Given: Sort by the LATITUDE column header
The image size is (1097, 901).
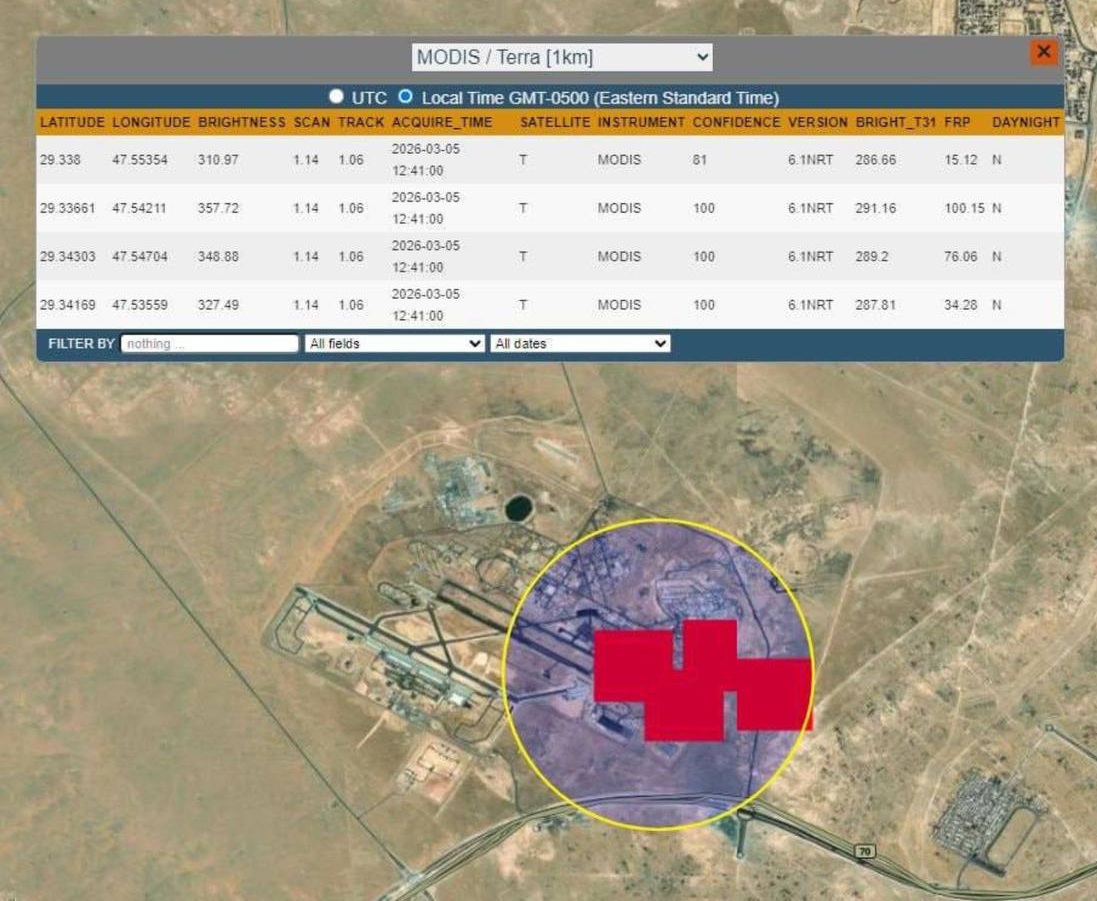Looking at the screenshot, I should [x=72, y=122].
